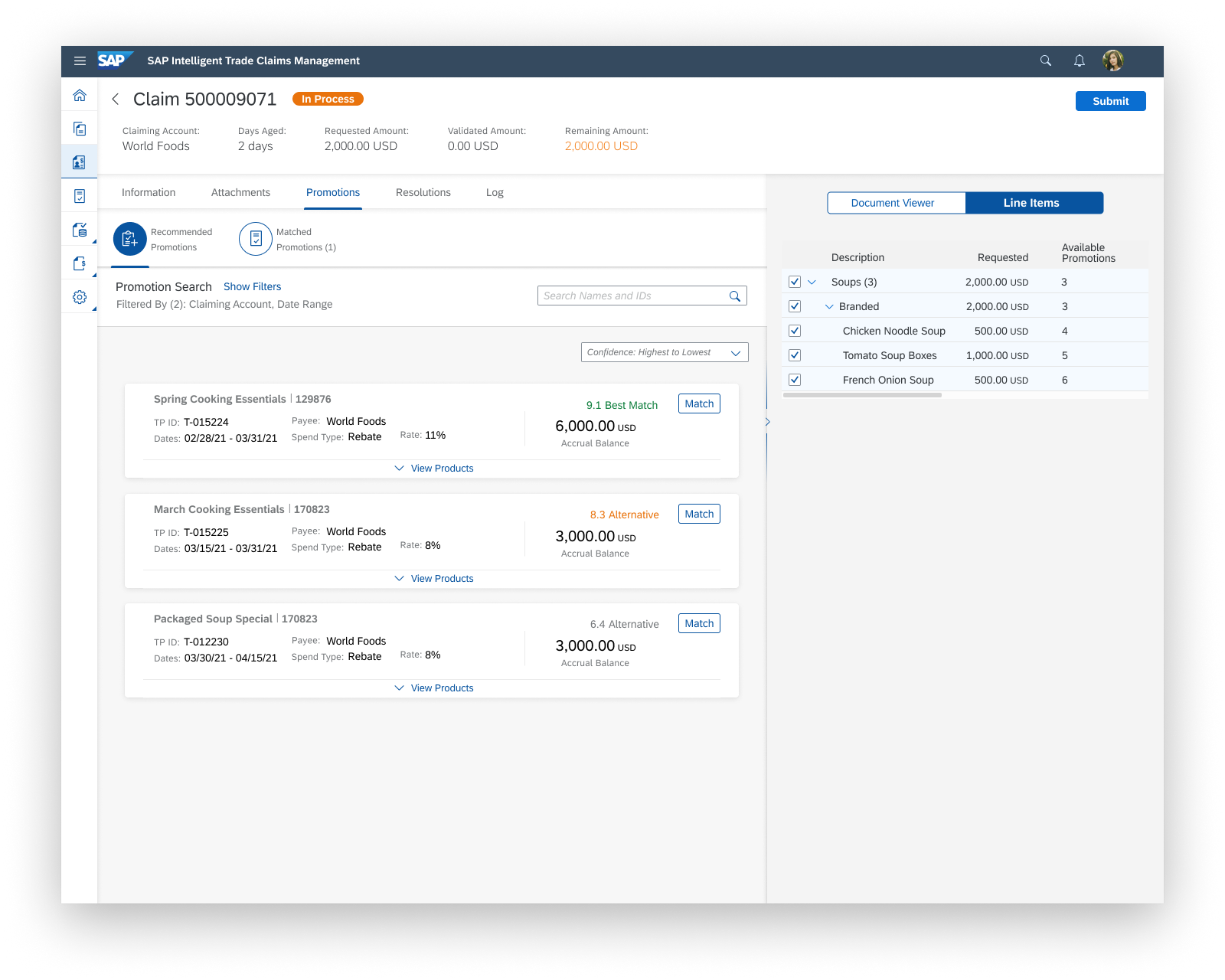Image resolution: width=1225 pixels, height=980 pixels.
Task: Switch to the Resolutions tab
Action: click(423, 192)
